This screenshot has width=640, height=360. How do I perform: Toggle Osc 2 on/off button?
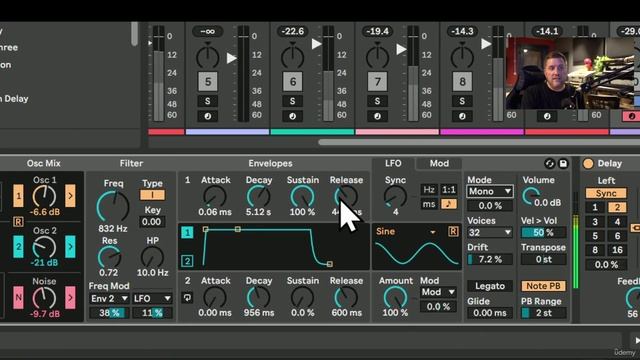(18, 247)
